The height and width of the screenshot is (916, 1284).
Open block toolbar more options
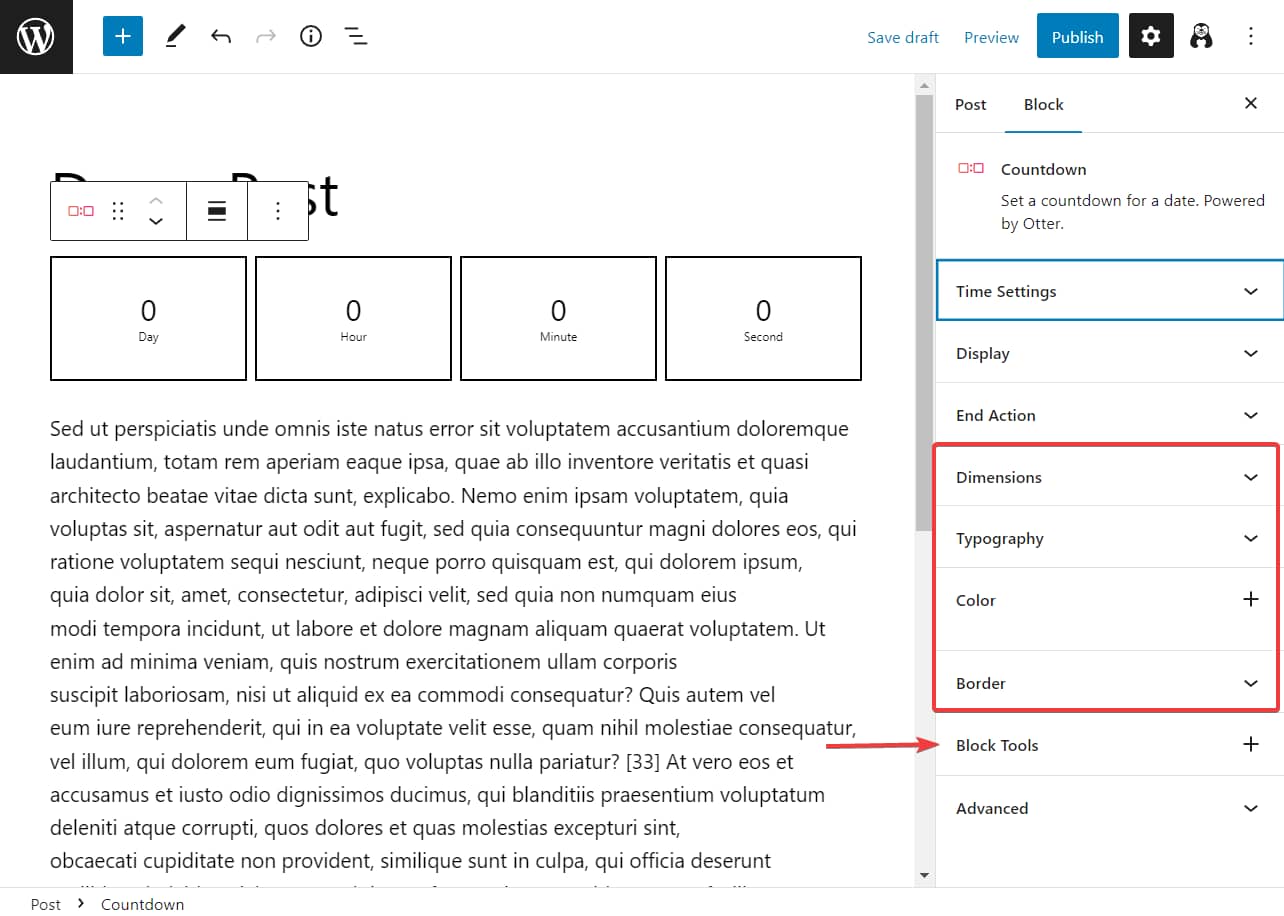(x=278, y=211)
